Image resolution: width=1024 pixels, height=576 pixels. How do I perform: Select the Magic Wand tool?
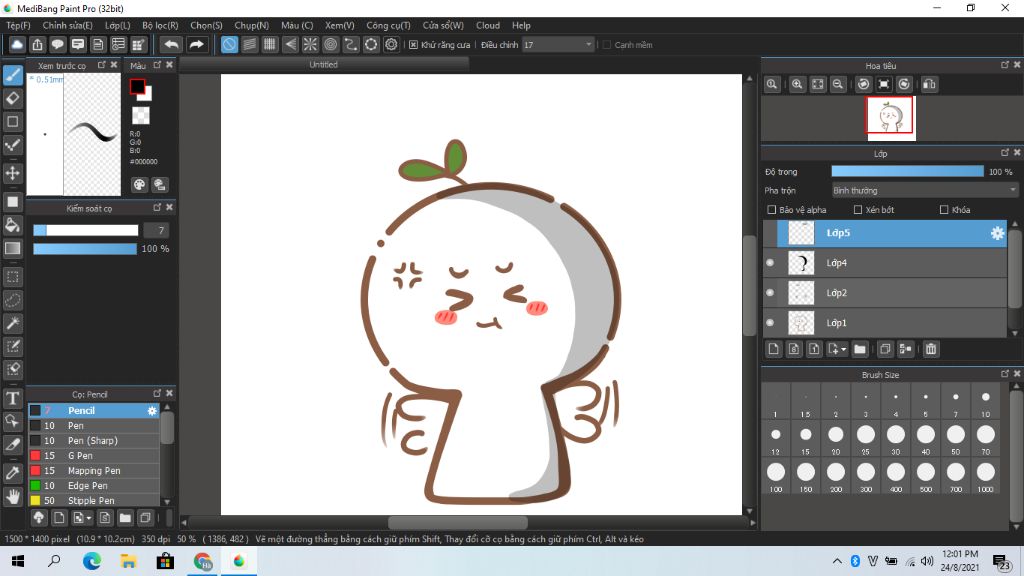13,323
